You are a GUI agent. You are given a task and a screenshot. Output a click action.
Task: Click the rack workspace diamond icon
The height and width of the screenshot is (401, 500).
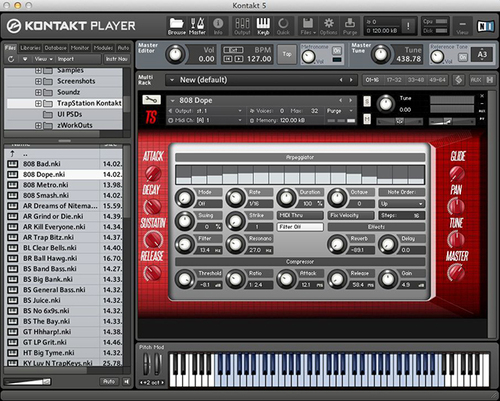point(459,80)
